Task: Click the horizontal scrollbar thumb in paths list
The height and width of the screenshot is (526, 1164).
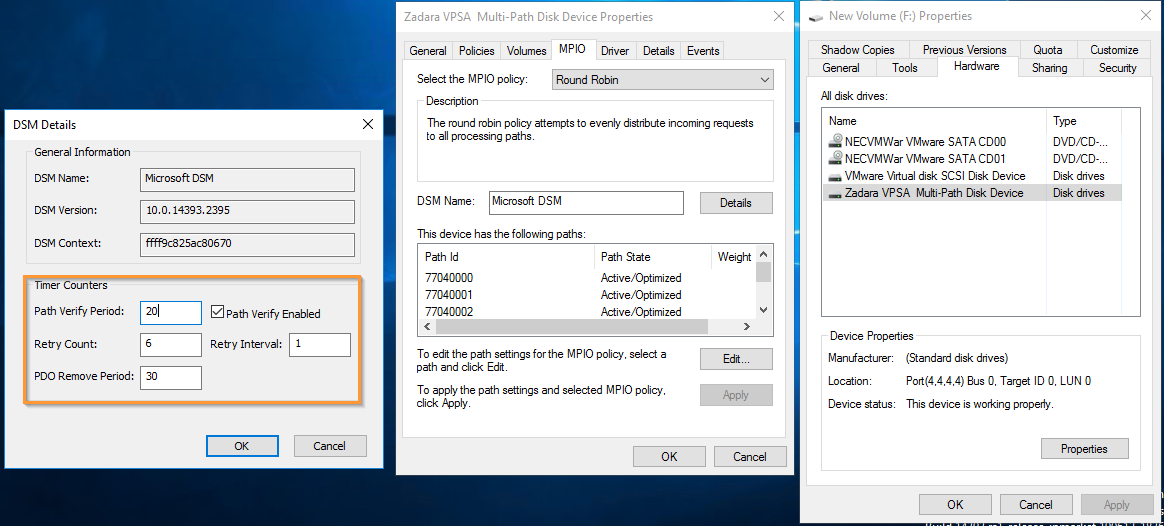Action: tap(572, 326)
